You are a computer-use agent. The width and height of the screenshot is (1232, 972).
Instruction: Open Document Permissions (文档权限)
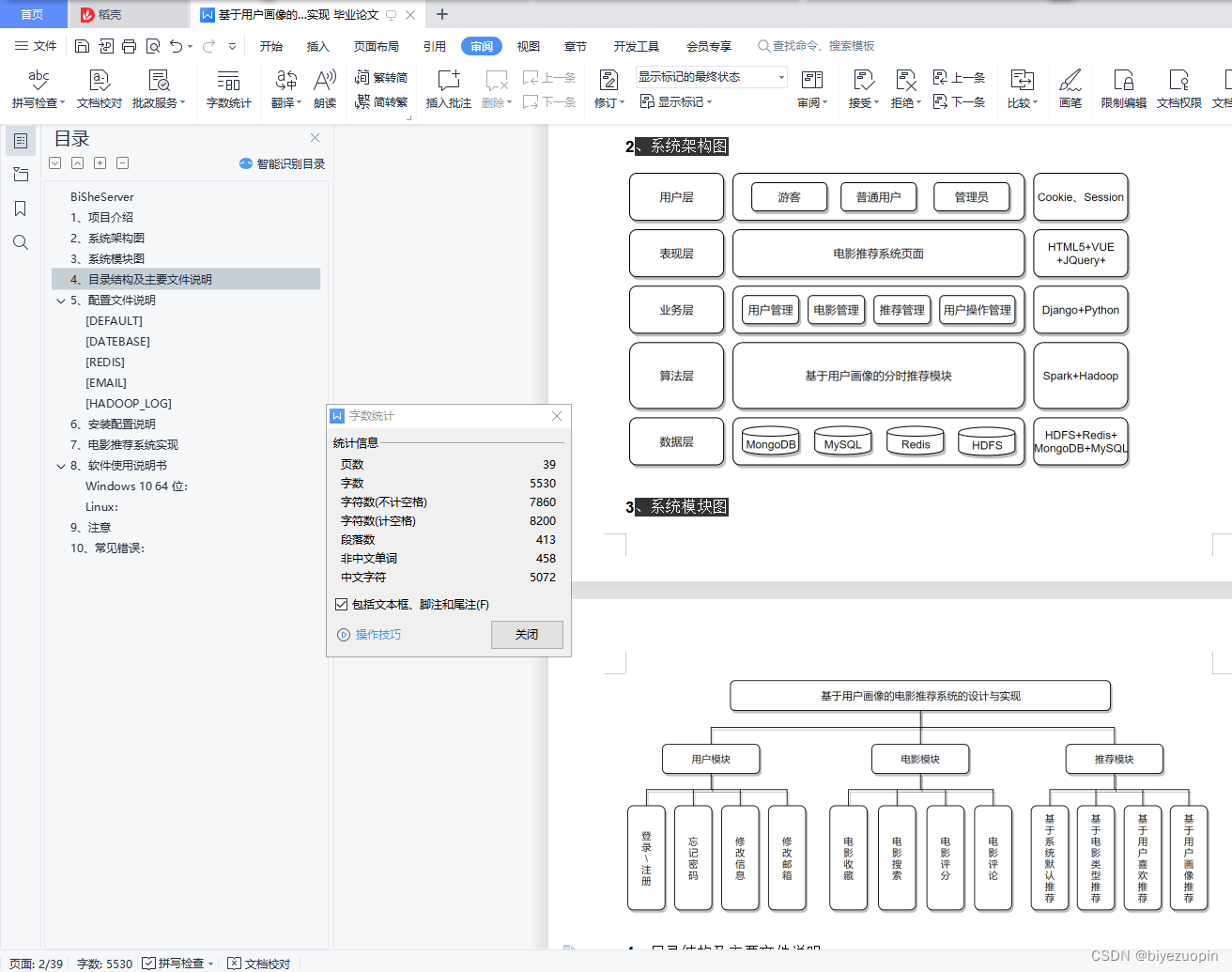click(x=1179, y=89)
